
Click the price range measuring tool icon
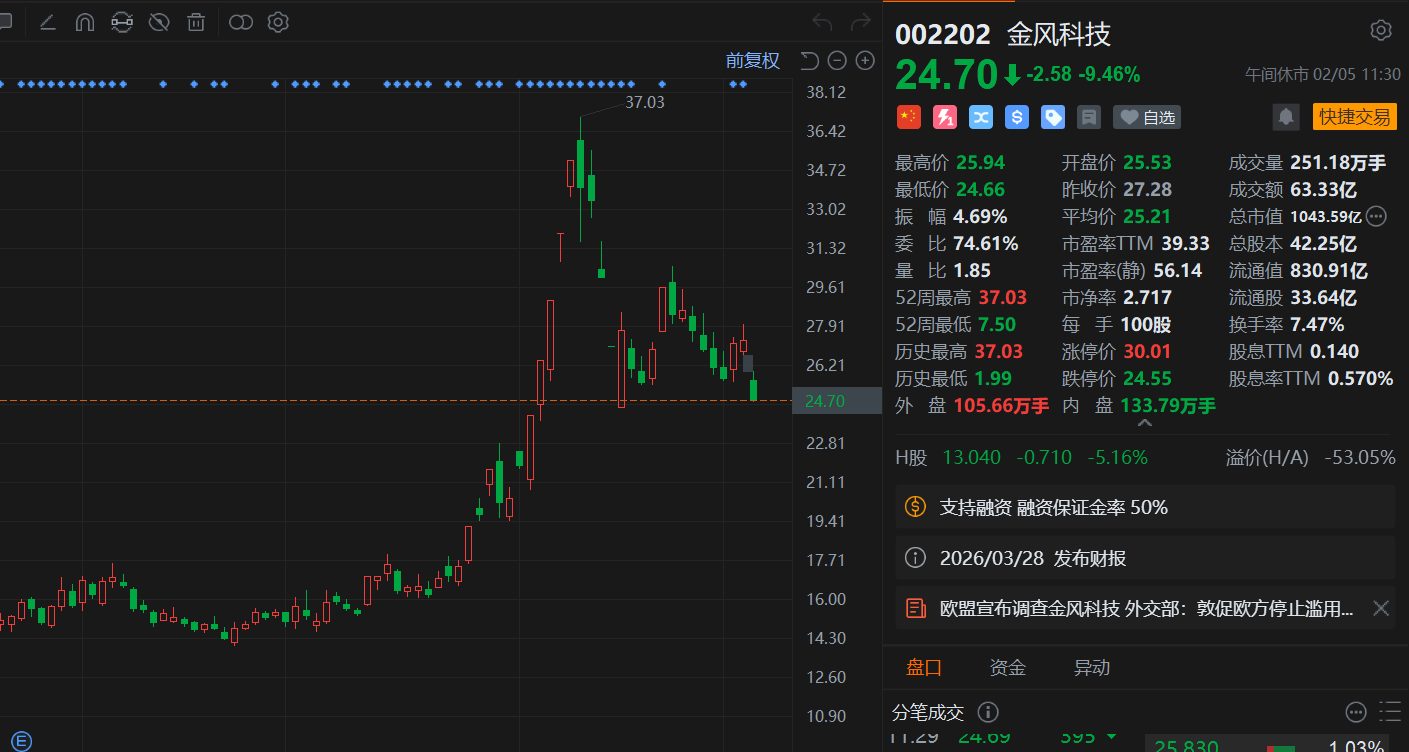(122, 22)
